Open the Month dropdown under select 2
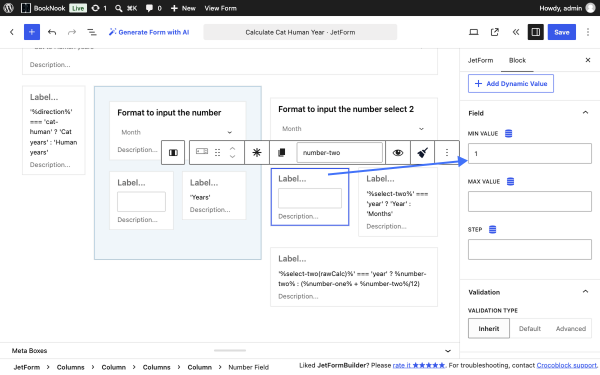Viewport: 600px width, 375px height. [x=354, y=129]
